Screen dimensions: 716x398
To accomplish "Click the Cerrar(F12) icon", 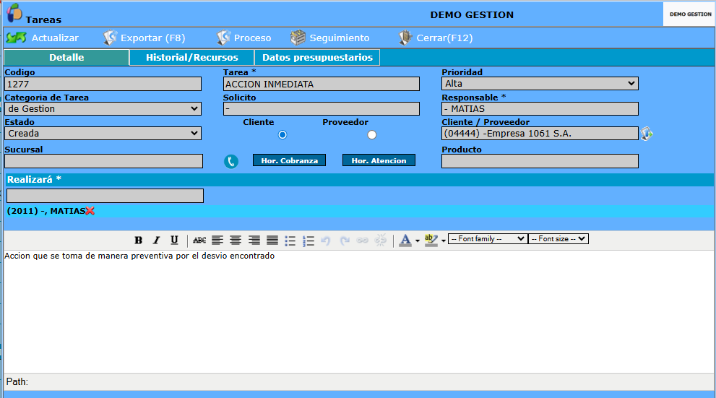I will (405, 38).
